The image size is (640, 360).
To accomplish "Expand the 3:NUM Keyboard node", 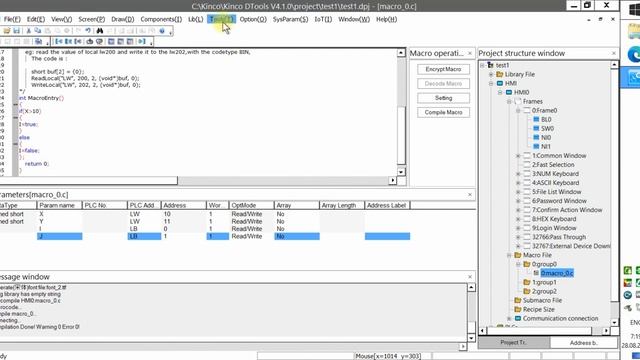I will pos(518,174).
